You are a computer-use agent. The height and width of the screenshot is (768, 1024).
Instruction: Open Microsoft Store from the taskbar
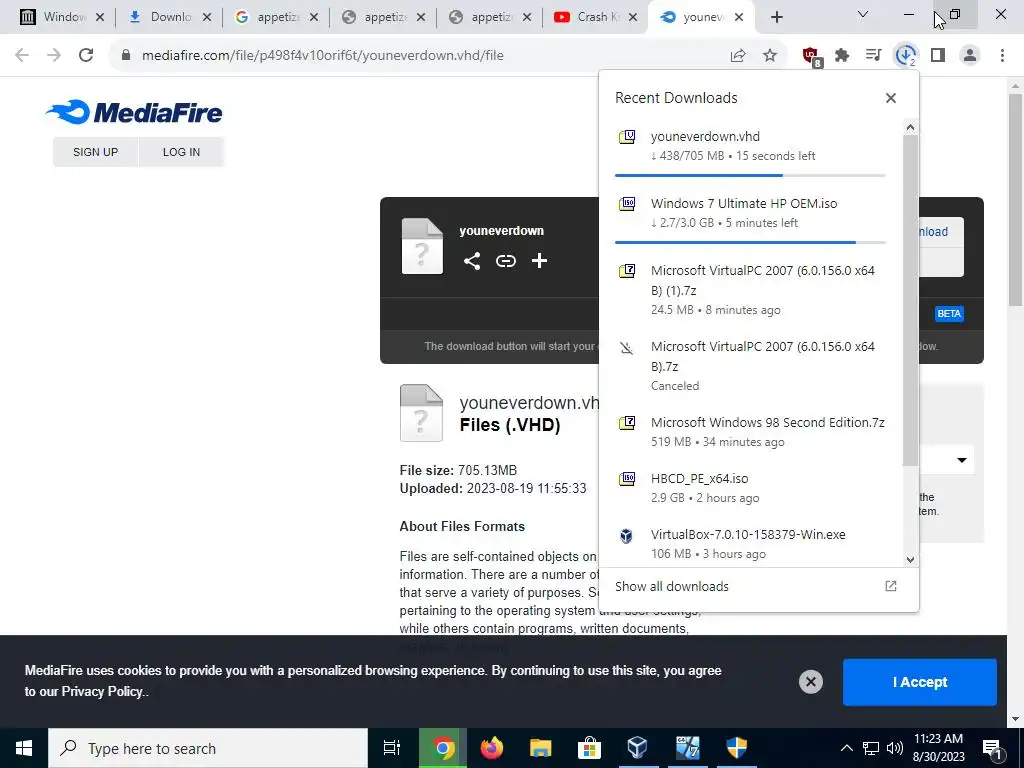coord(589,748)
